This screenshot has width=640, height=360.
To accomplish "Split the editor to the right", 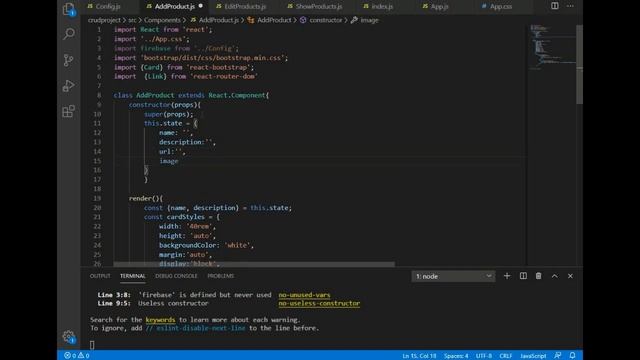I will [555, 6].
